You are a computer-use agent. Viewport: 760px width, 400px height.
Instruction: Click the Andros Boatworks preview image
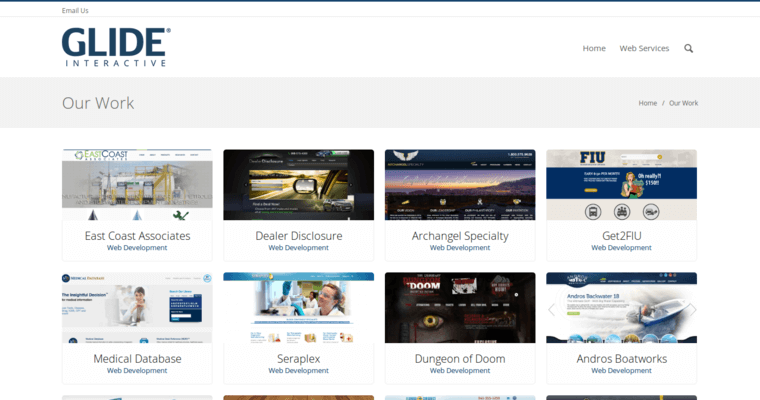pyautogui.click(x=621, y=308)
